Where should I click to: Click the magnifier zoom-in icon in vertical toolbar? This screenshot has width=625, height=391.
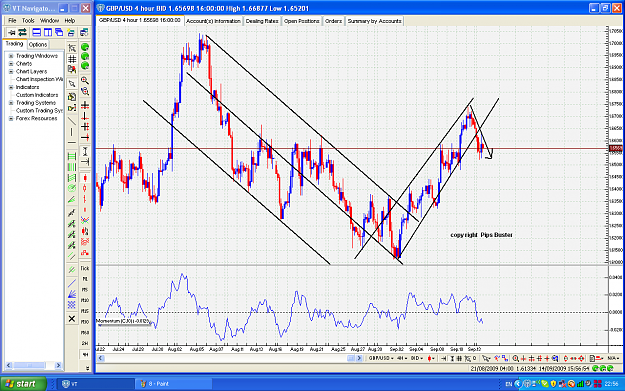pos(85,80)
